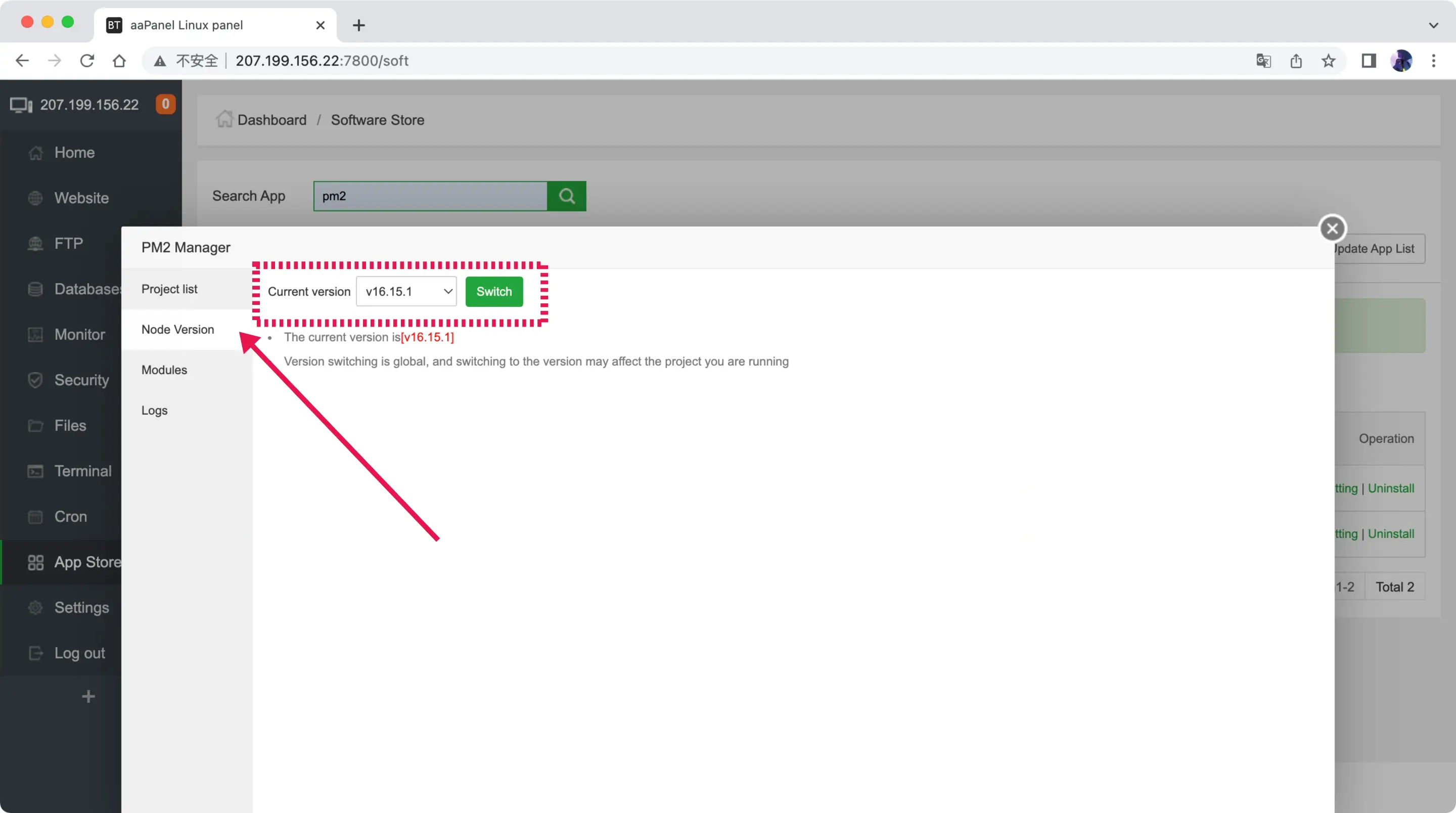Close the PM2 Manager dialog
This screenshot has height=813, width=1456.
[x=1332, y=229]
